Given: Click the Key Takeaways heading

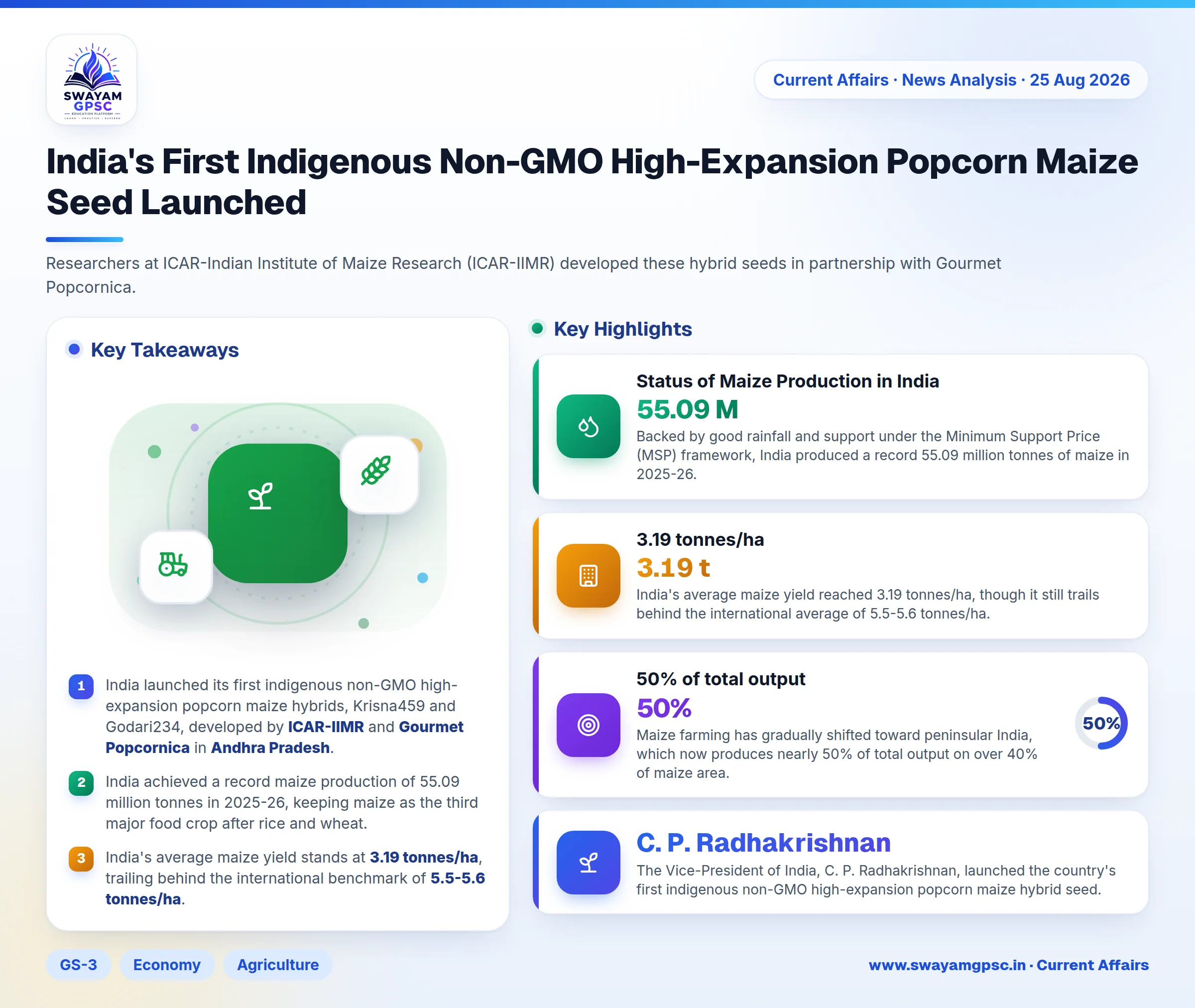Looking at the screenshot, I should coord(164,349).
